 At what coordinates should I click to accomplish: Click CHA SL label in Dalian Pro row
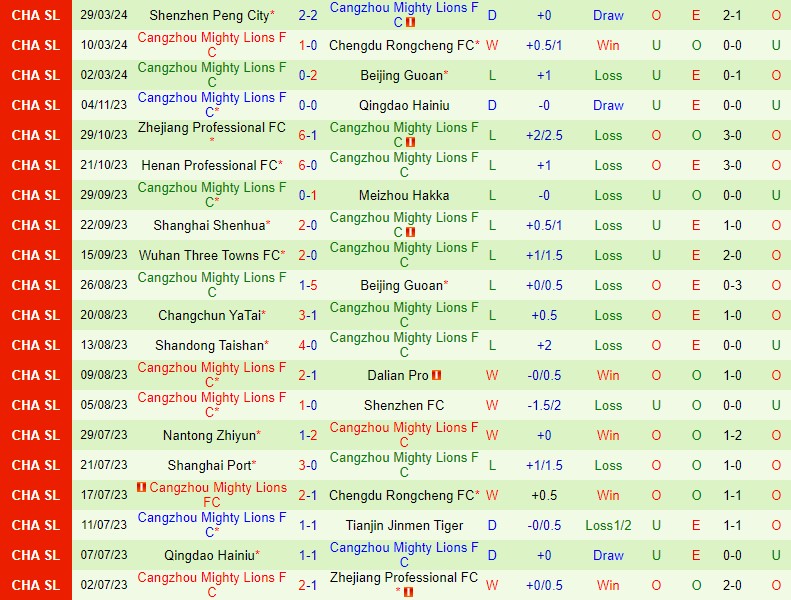36,375
